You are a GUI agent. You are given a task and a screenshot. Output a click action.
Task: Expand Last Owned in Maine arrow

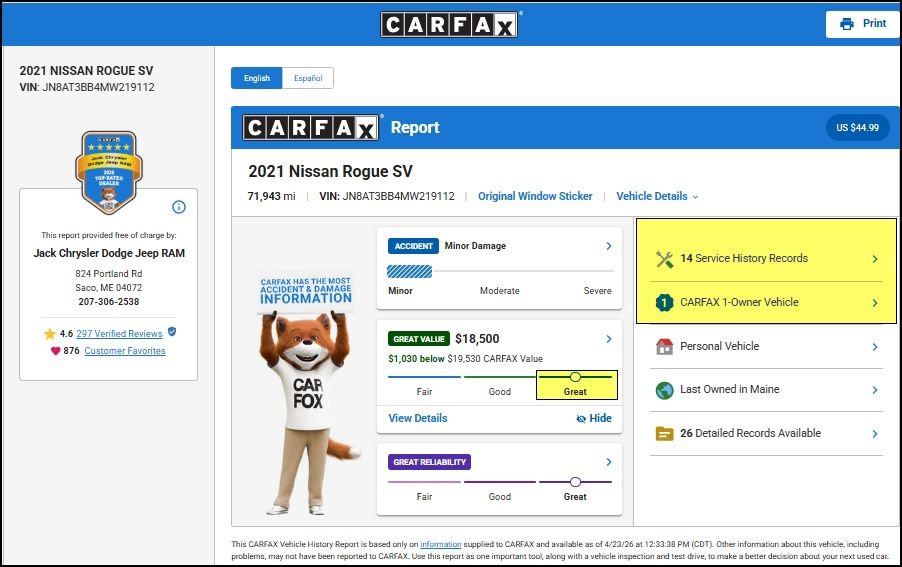(x=874, y=390)
